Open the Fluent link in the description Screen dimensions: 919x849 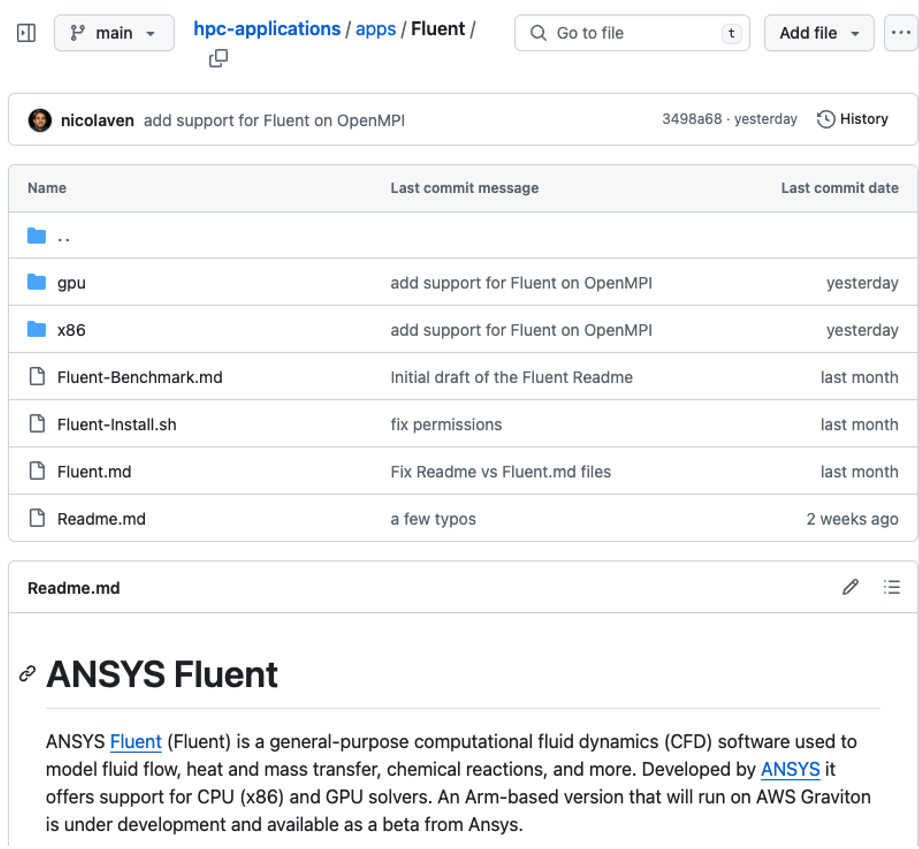(x=135, y=742)
